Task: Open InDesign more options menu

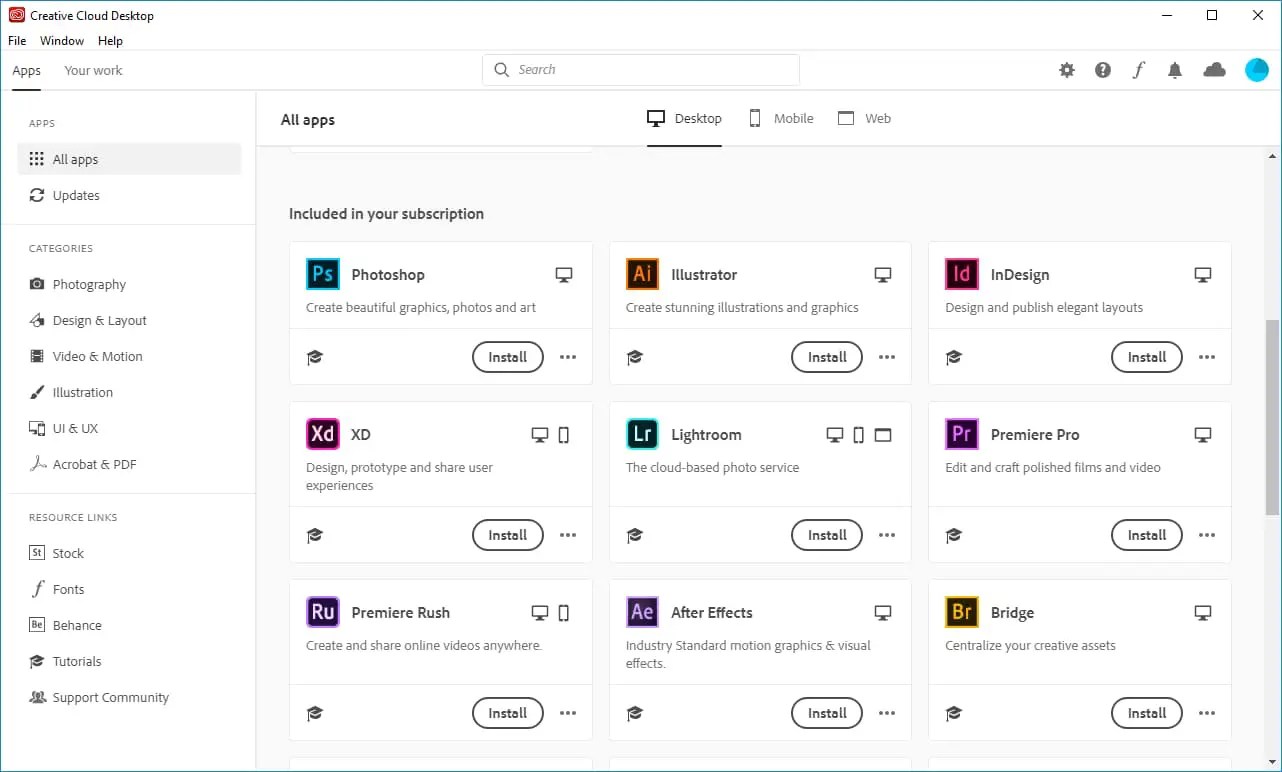Action: click(1207, 357)
